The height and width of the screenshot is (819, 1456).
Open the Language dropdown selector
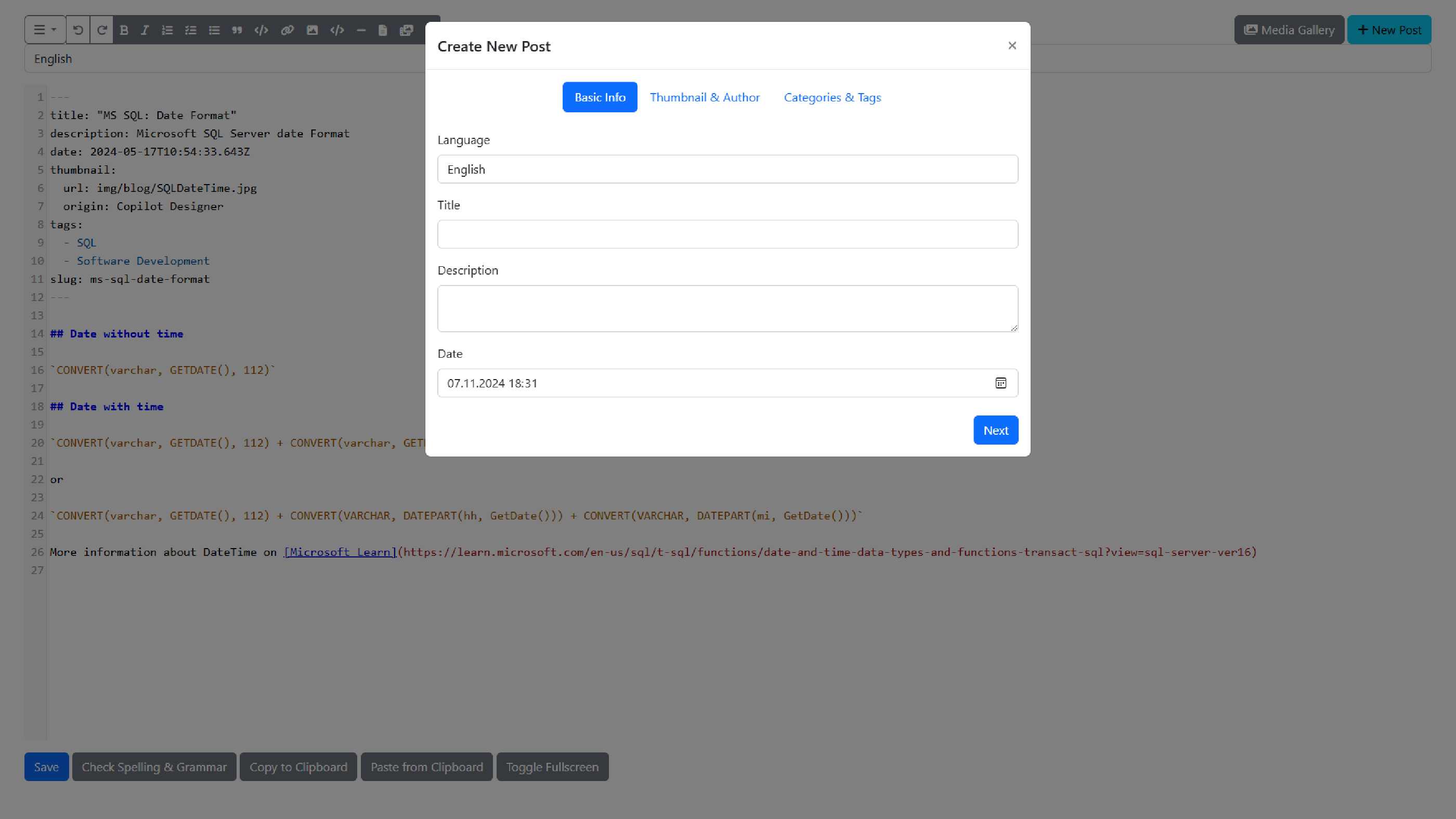[727, 168]
